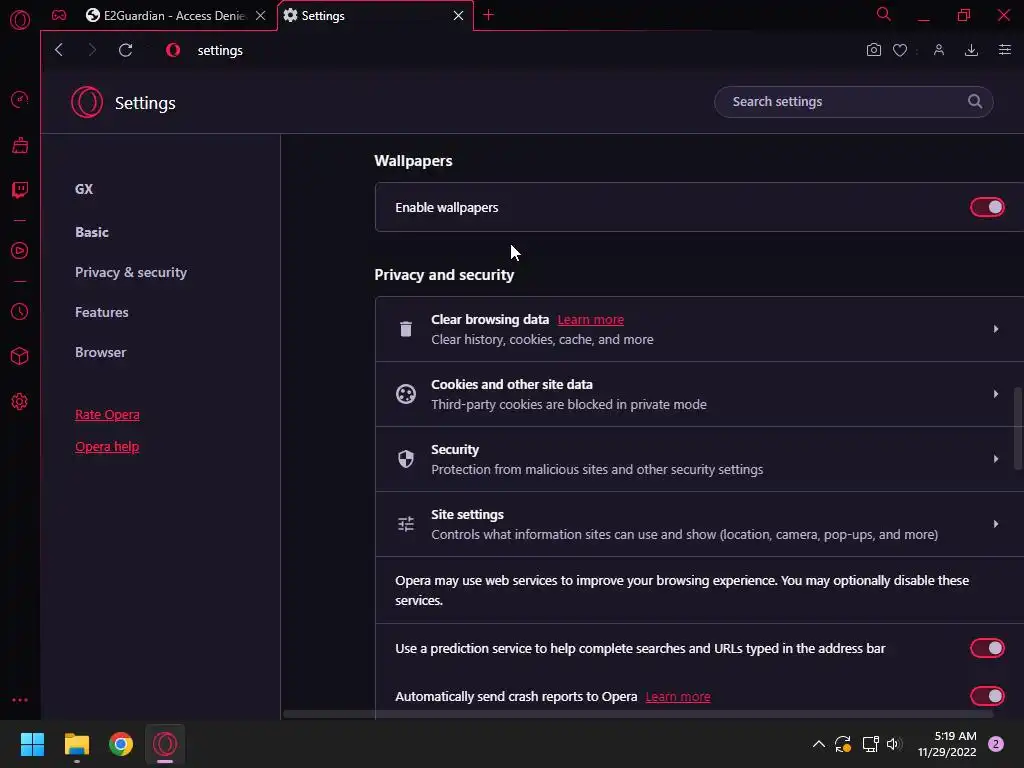Click the vertical page scrollbar
This screenshot has width=1024, height=768.
pyautogui.click(x=1017, y=428)
